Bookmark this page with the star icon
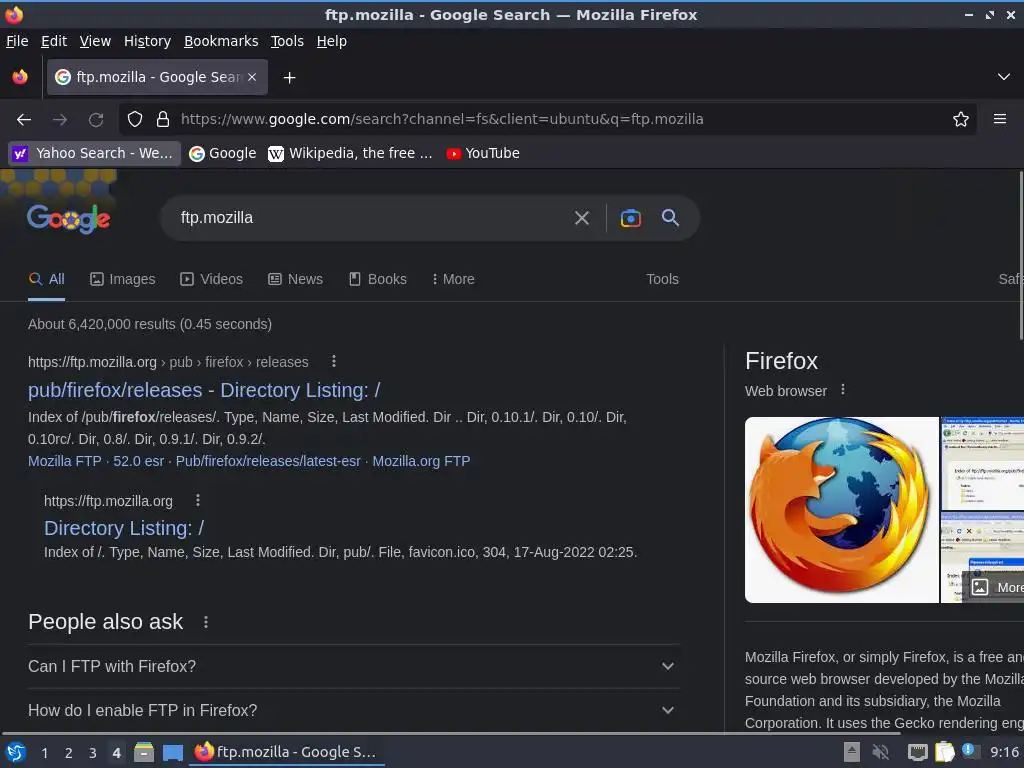1024x768 pixels. point(961,120)
